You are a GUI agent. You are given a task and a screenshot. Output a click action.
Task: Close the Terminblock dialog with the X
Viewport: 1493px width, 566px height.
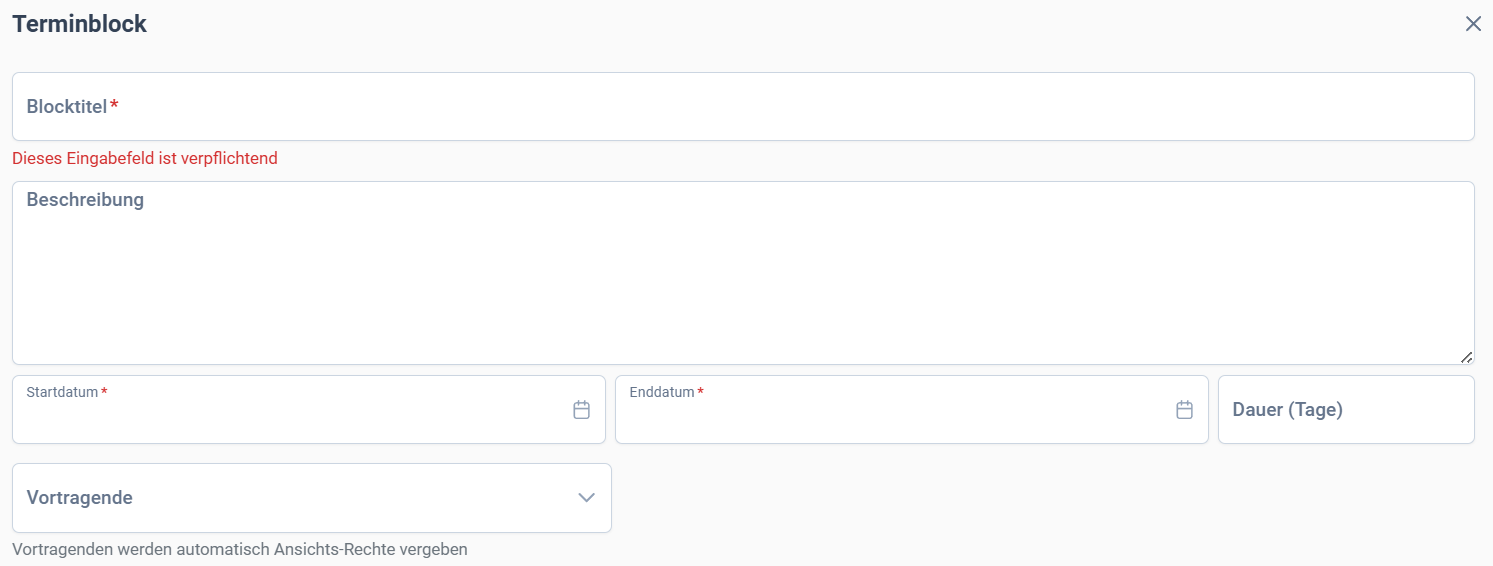tap(1473, 24)
